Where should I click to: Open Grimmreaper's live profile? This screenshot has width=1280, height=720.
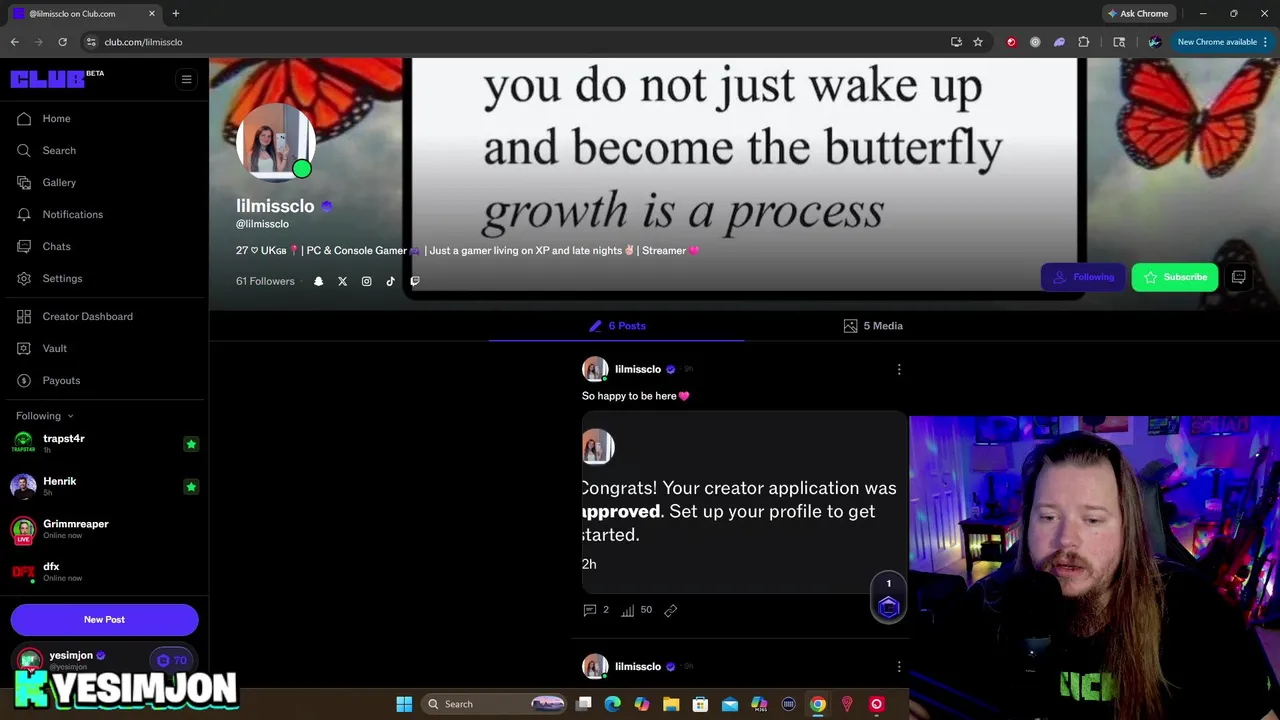(x=75, y=524)
